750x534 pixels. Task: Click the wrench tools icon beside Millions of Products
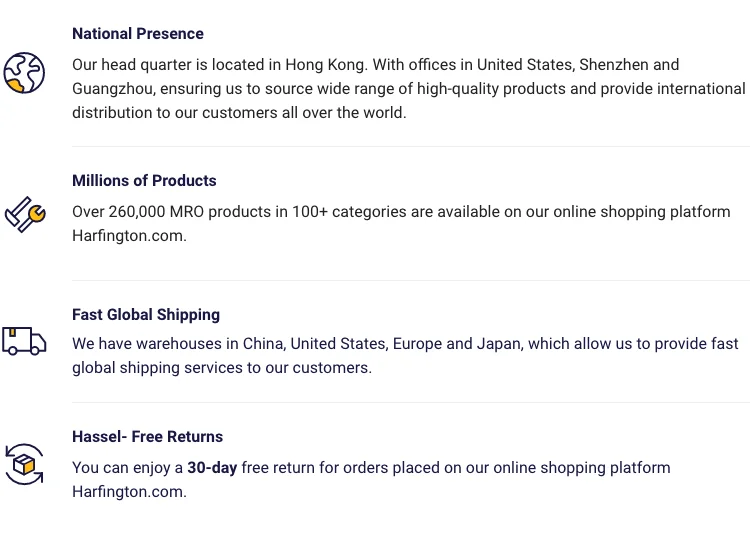click(x=24, y=214)
